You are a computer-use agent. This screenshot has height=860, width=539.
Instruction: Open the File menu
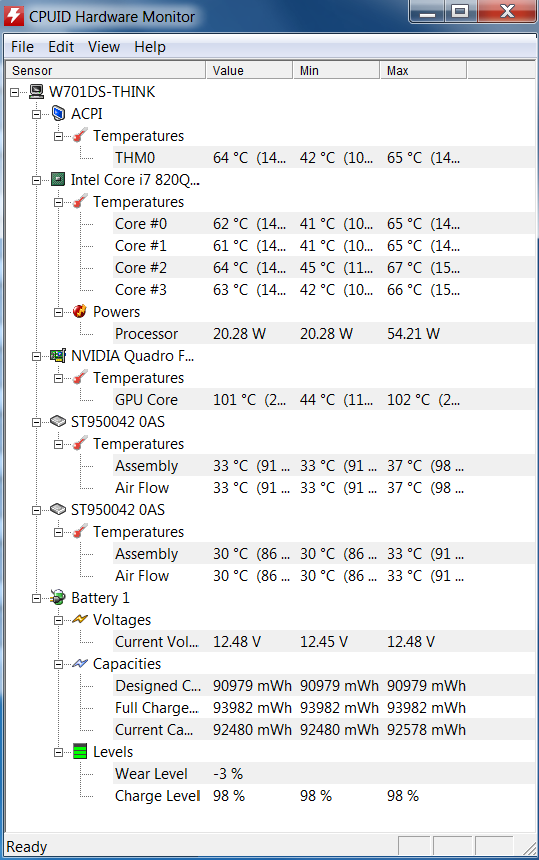(x=22, y=47)
